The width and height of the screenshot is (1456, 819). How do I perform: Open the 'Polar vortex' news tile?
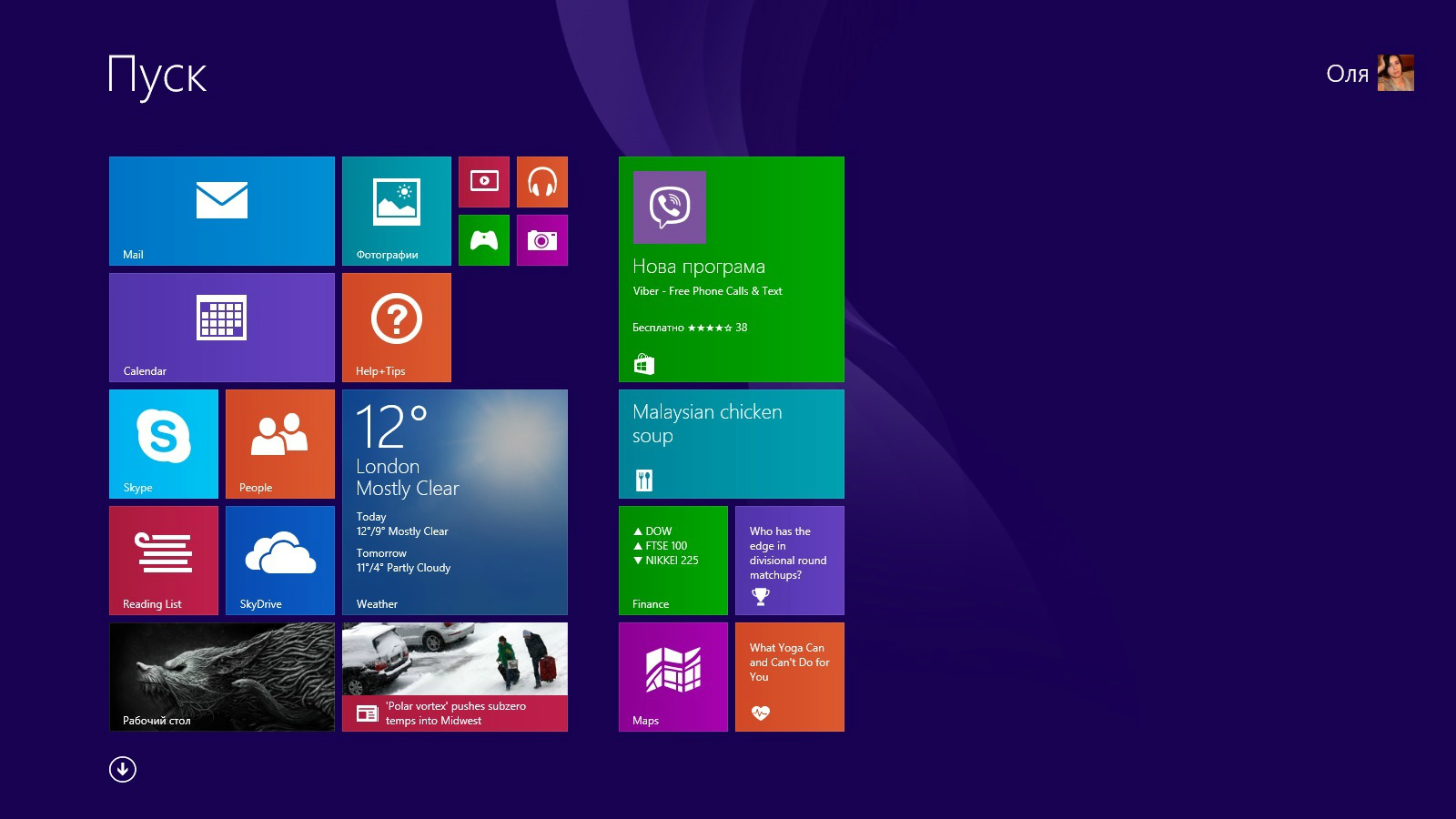455,677
